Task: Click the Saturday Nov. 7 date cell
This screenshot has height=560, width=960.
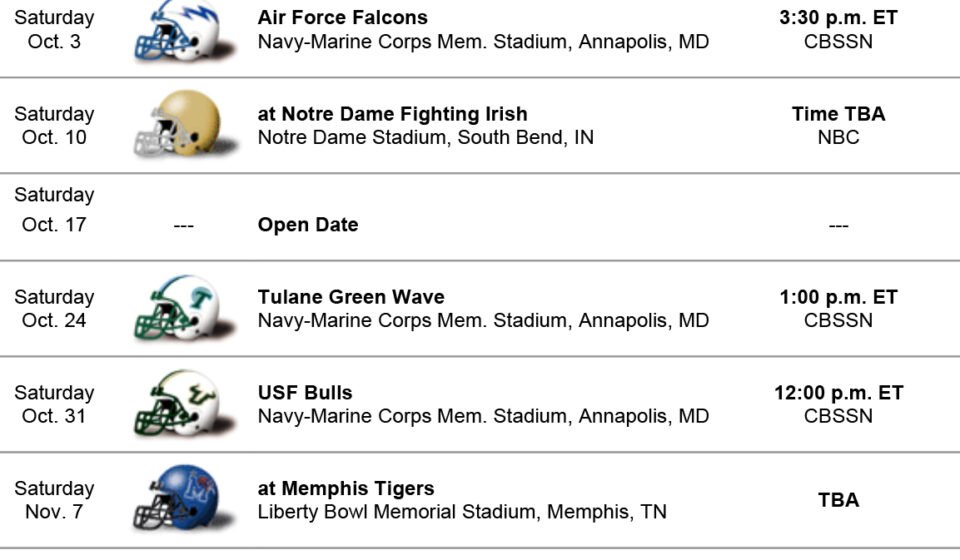Action: point(54,500)
